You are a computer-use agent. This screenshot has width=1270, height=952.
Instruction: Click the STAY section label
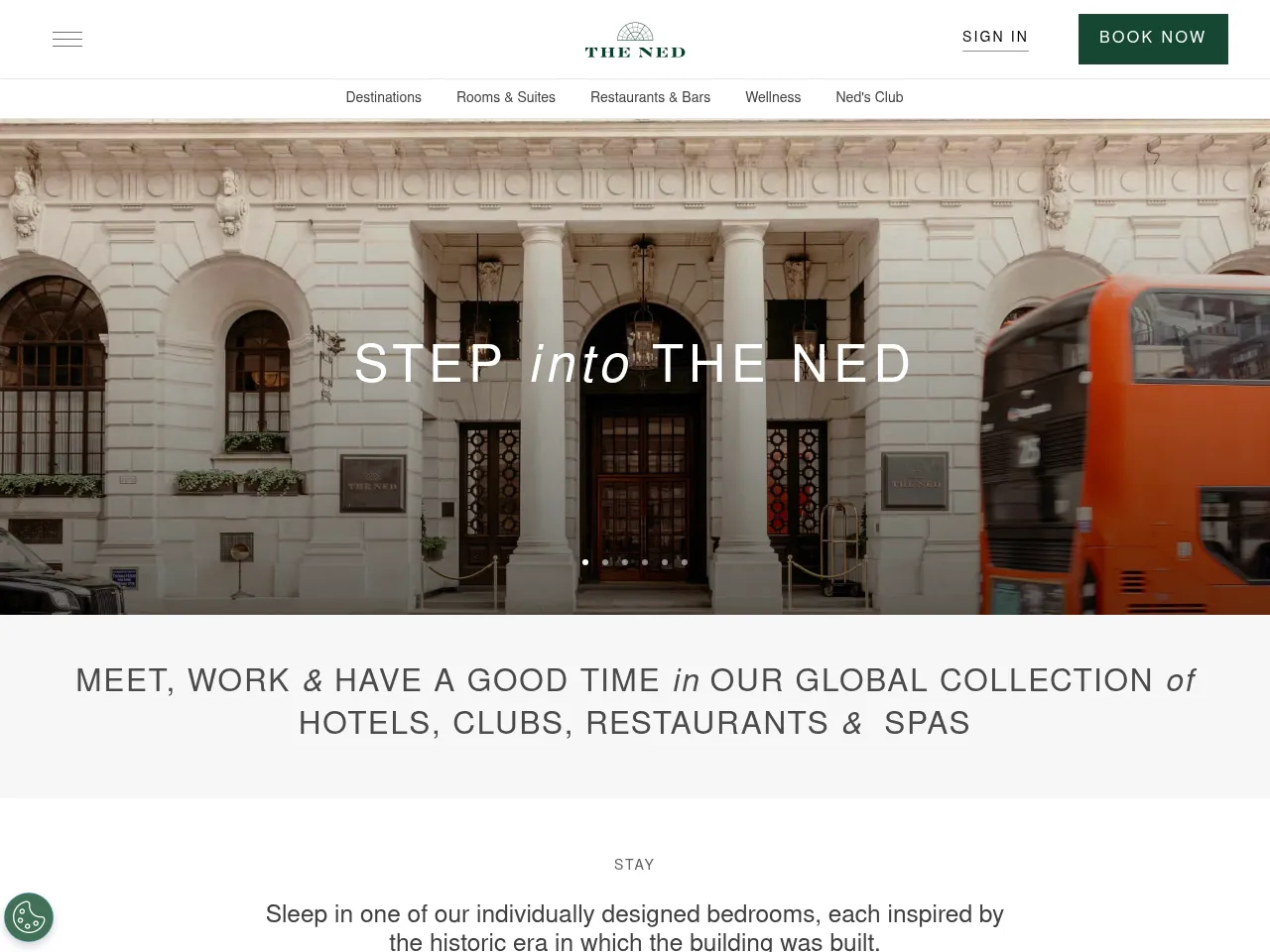pyautogui.click(x=634, y=865)
